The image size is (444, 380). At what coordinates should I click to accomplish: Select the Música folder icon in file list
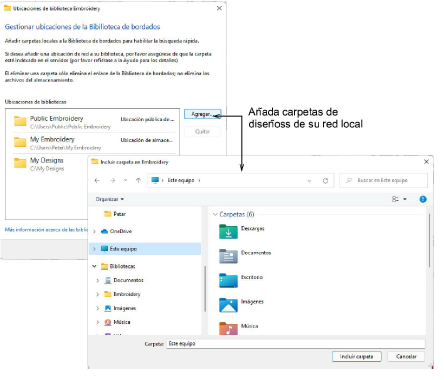[228, 328]
